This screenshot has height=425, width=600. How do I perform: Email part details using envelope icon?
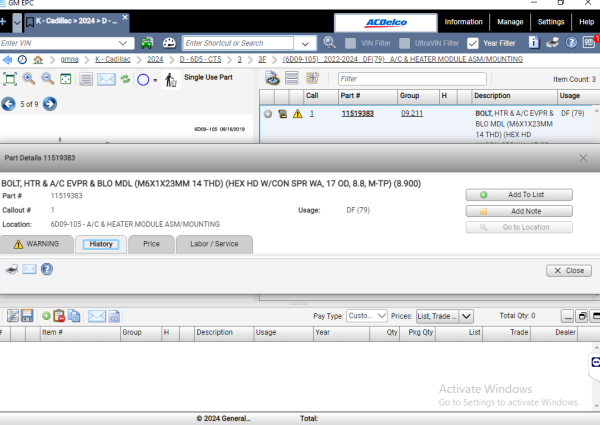click(x=29, y=269)
